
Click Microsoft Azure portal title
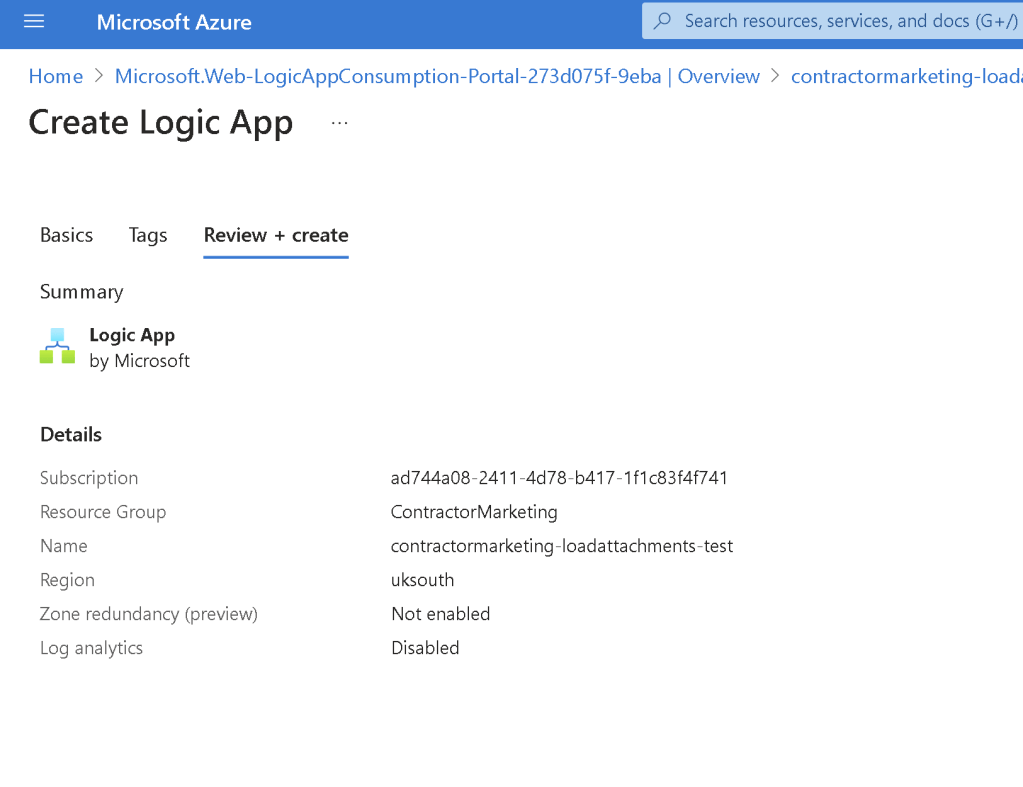174,22
